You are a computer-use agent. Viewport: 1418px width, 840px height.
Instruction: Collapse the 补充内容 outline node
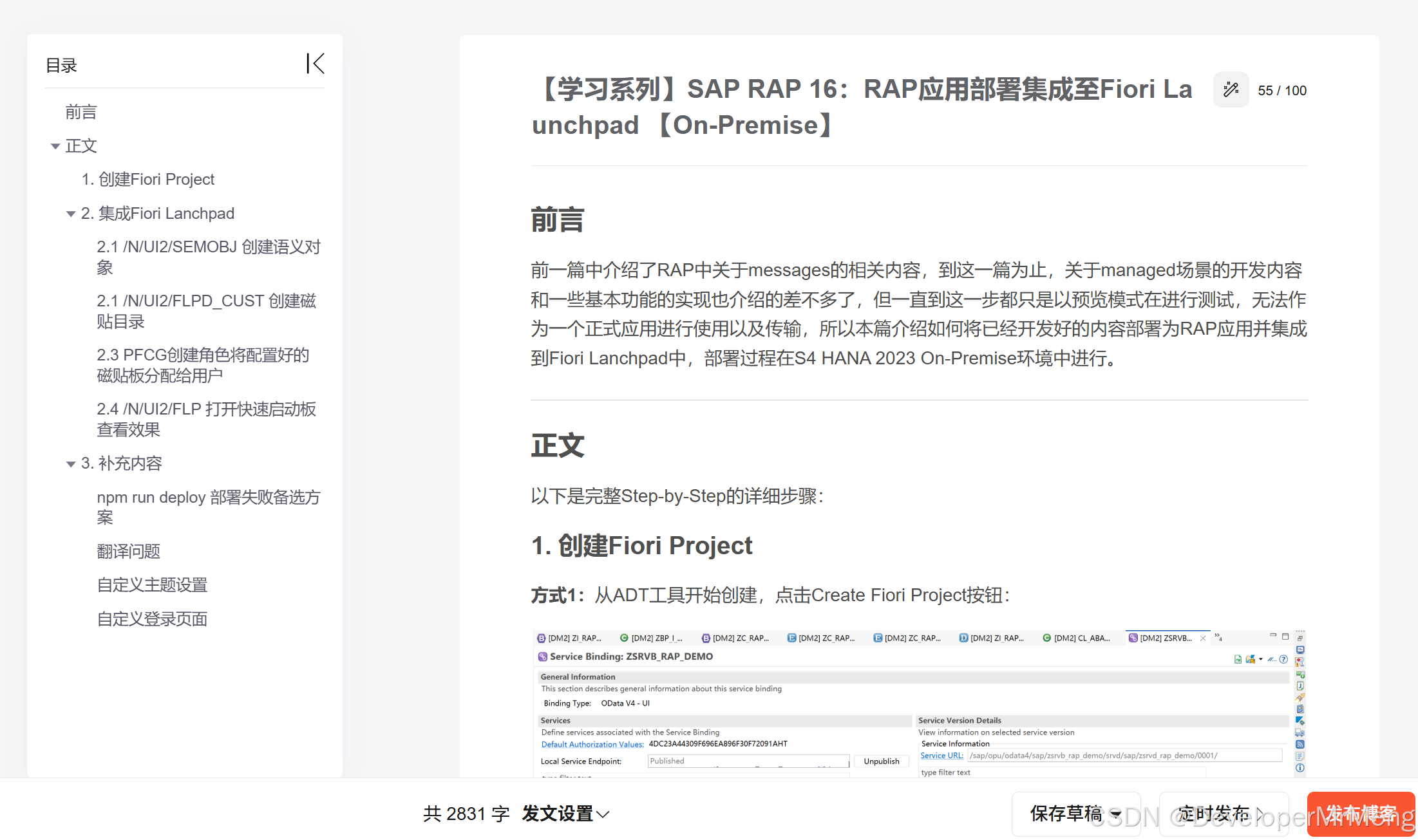[x=71, y=464]
